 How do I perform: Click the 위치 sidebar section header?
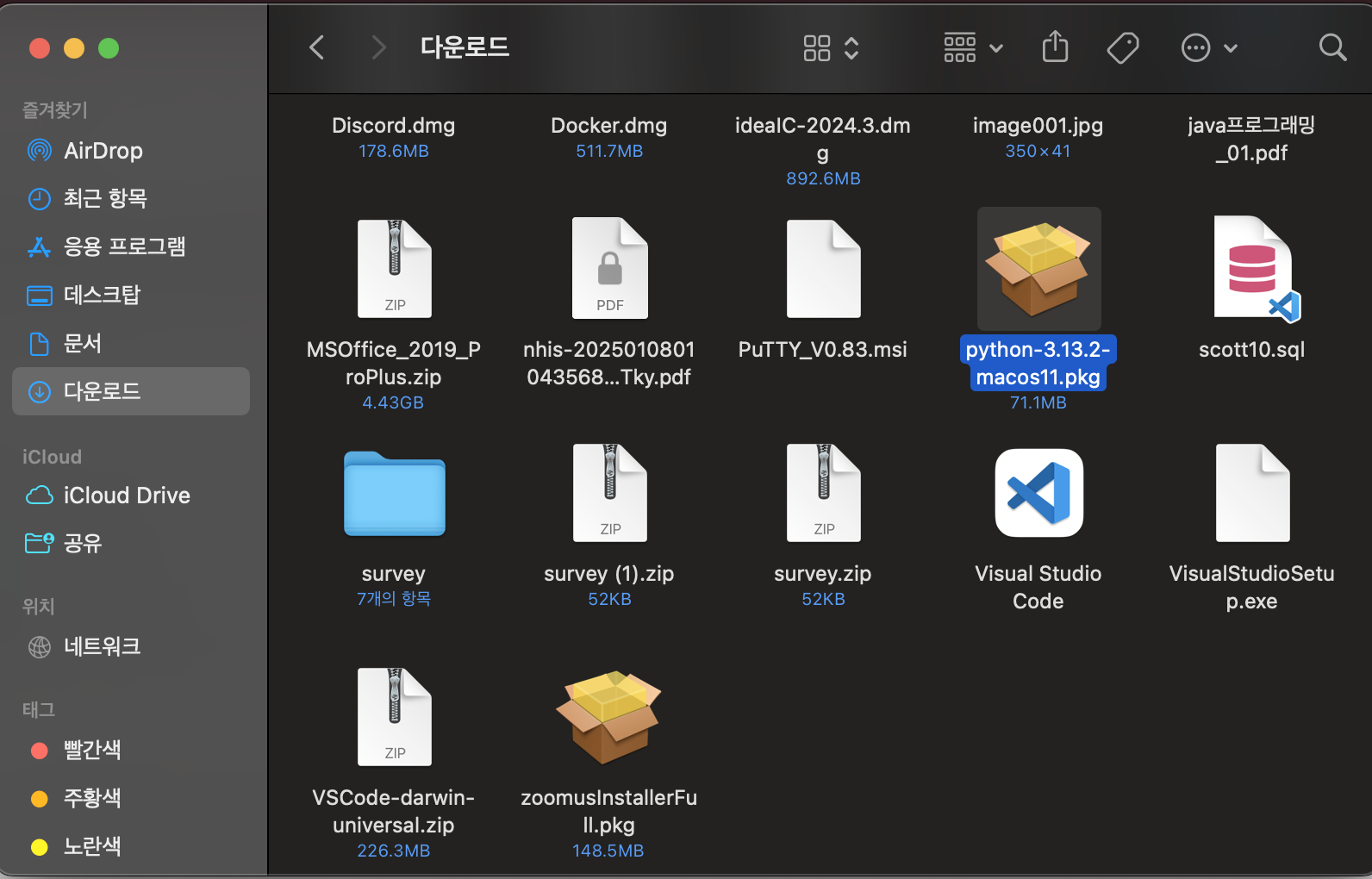coord(38,607)
